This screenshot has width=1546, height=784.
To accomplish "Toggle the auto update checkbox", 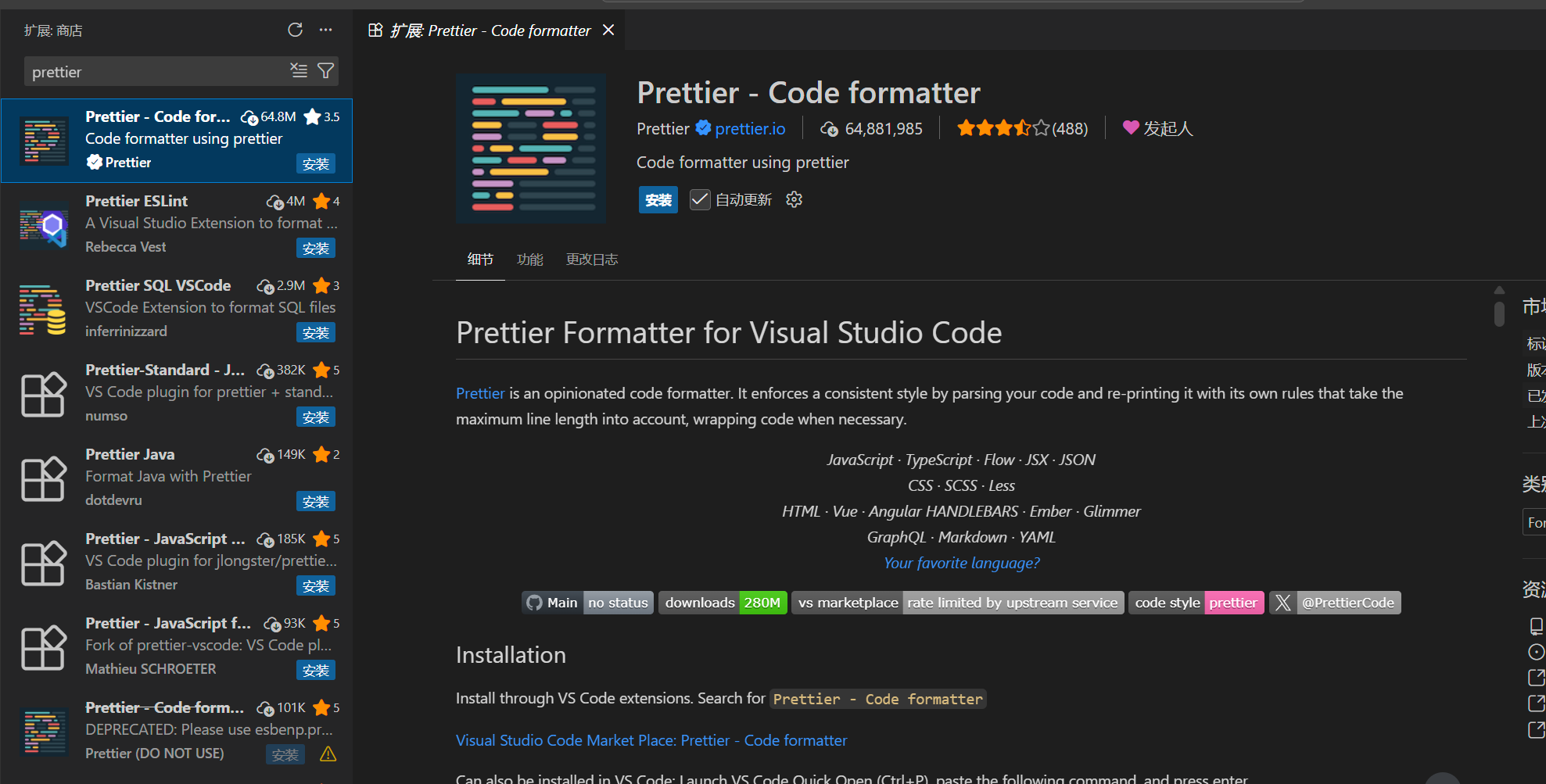I will 700,200.
